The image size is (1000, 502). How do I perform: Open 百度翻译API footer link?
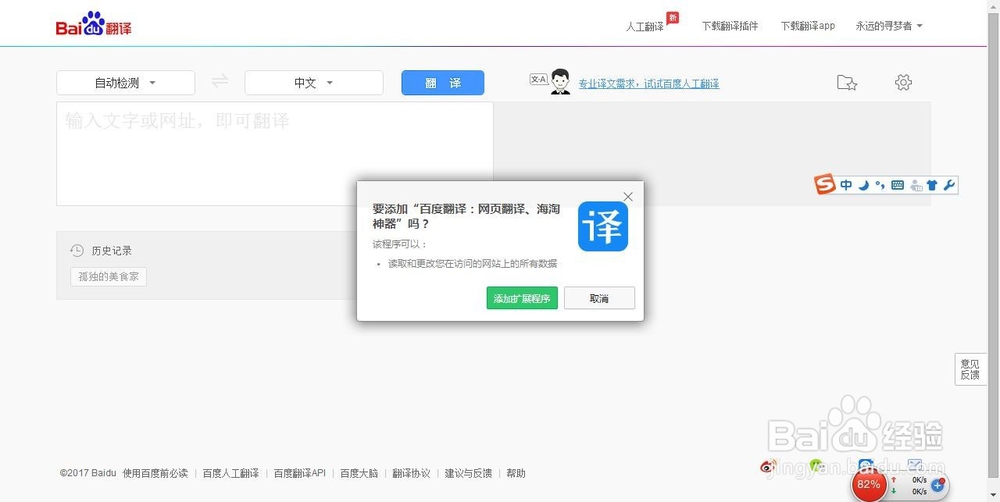click(x=300, y=473)
